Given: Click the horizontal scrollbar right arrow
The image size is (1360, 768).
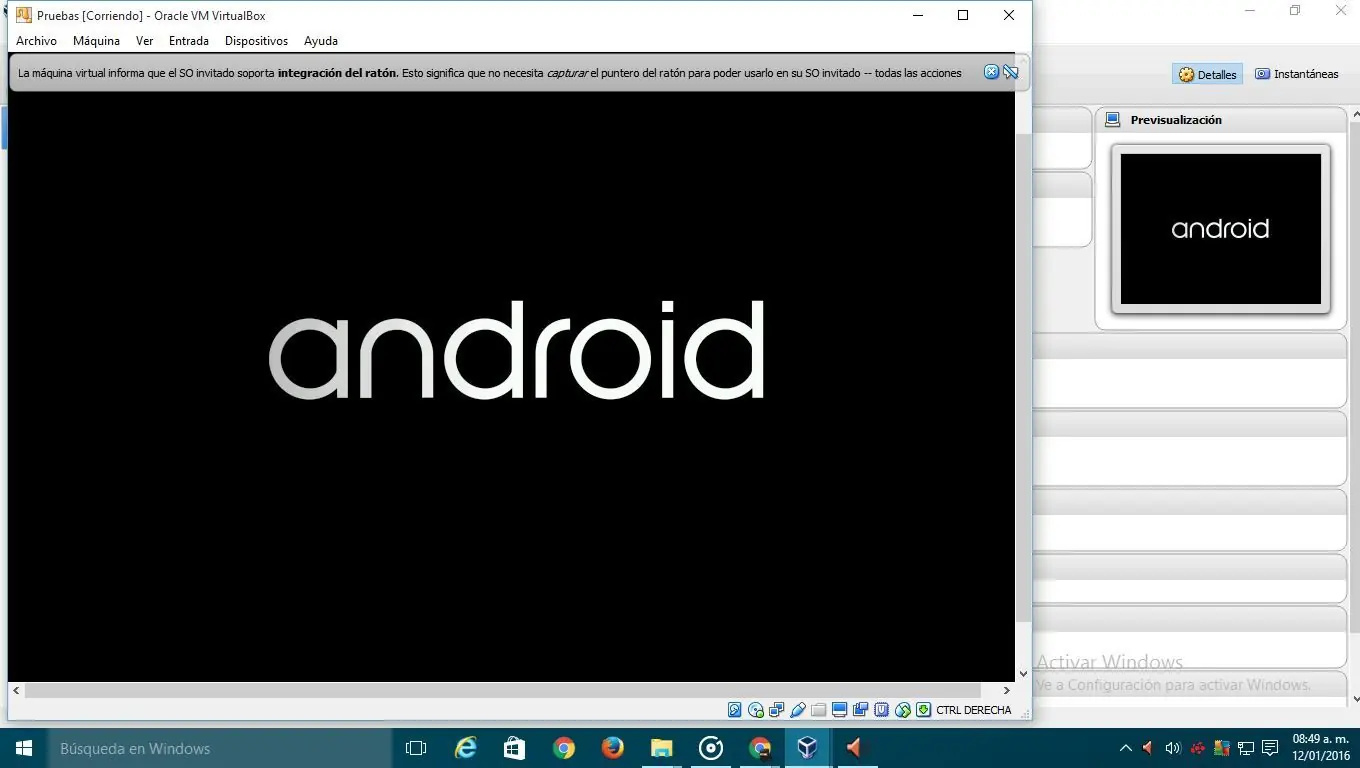Looking at the screenshot, I should (1006, 690).
